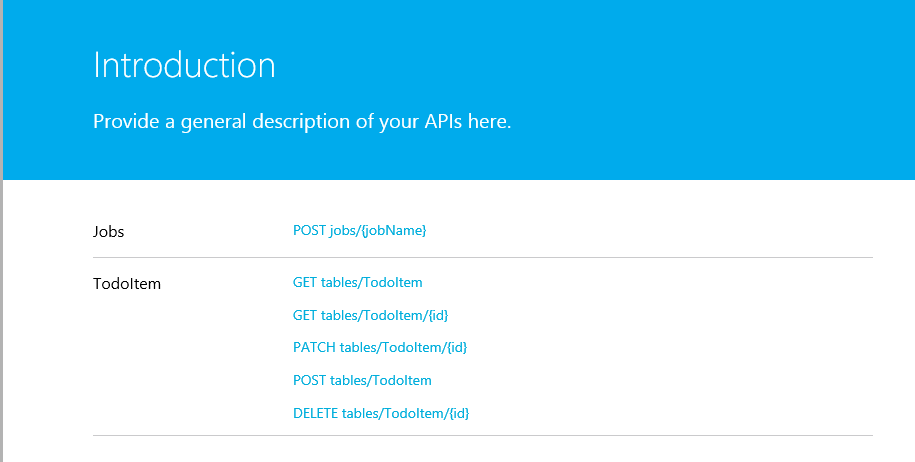Viewport: 915px width, 462px height.
Task: Open the DELETE tables/TodoItem/{id} link
Action: (x=381, y=413)
